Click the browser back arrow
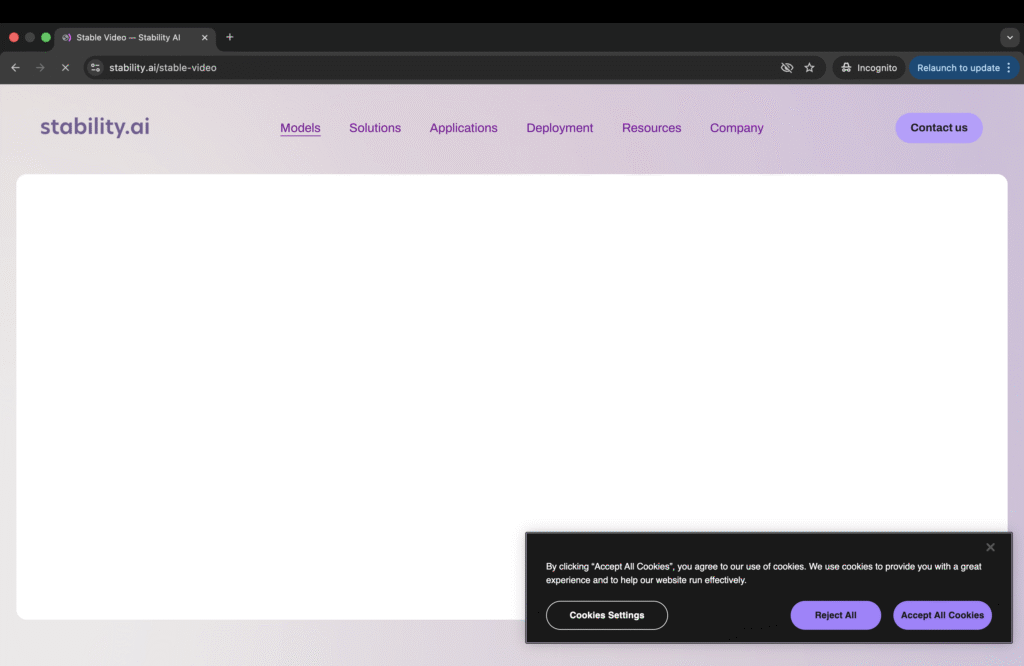Image resolution: width=1024 pixels, height=666 pixels. [x=15, y=68]
